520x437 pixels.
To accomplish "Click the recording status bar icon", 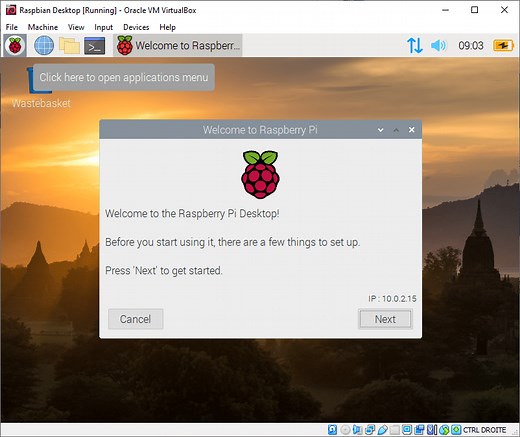I will tap(419, 430).
